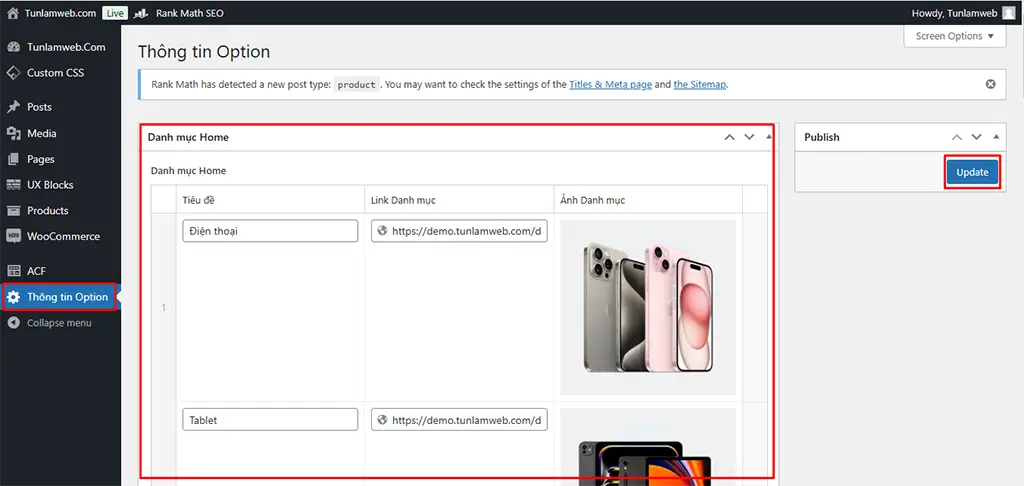
Task: Go to Posts in the sidebar
Action: pos(39,106)
